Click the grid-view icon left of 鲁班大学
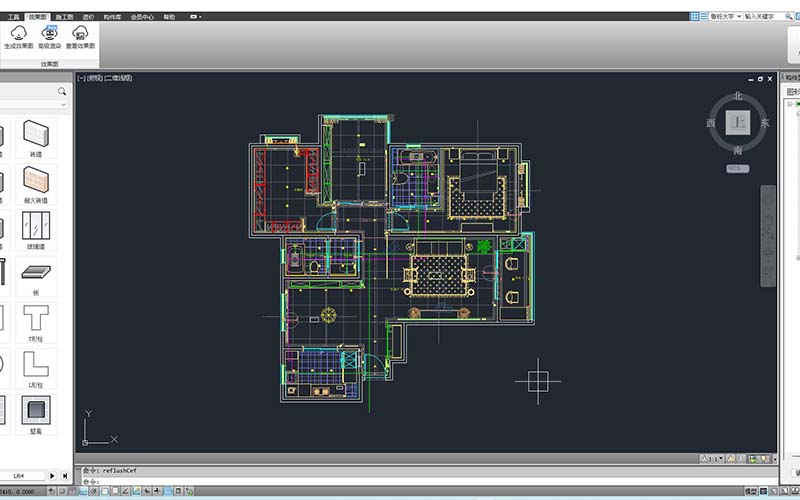The image size is (800, 500). point(694,16)
